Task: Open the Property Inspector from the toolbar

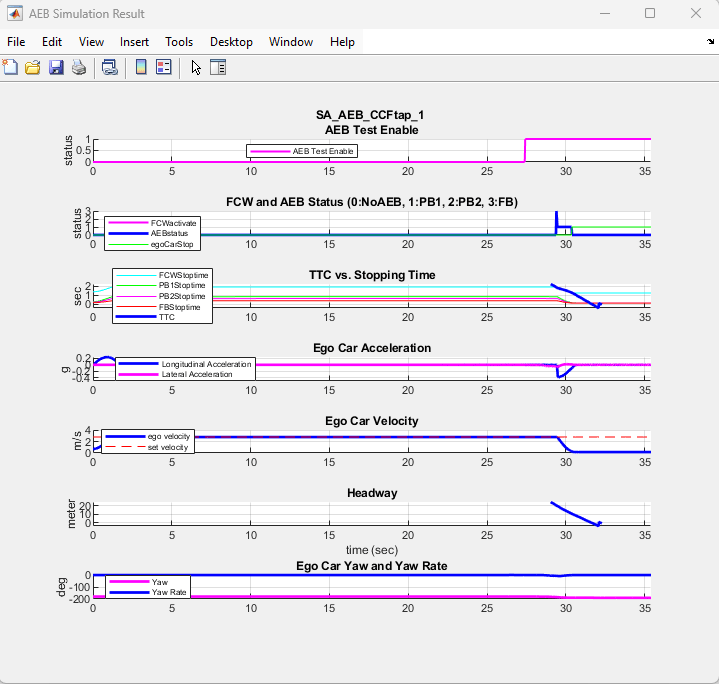Action: [218, 68]
